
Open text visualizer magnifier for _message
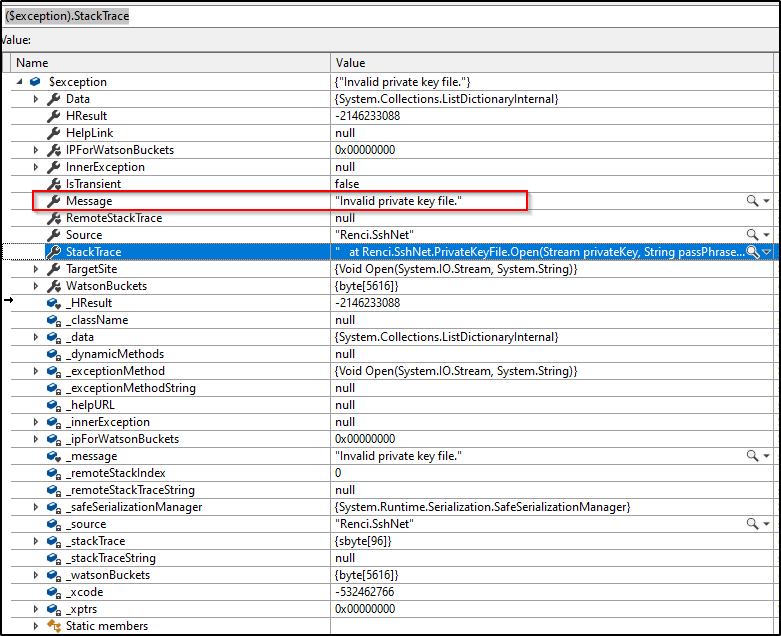752,456
